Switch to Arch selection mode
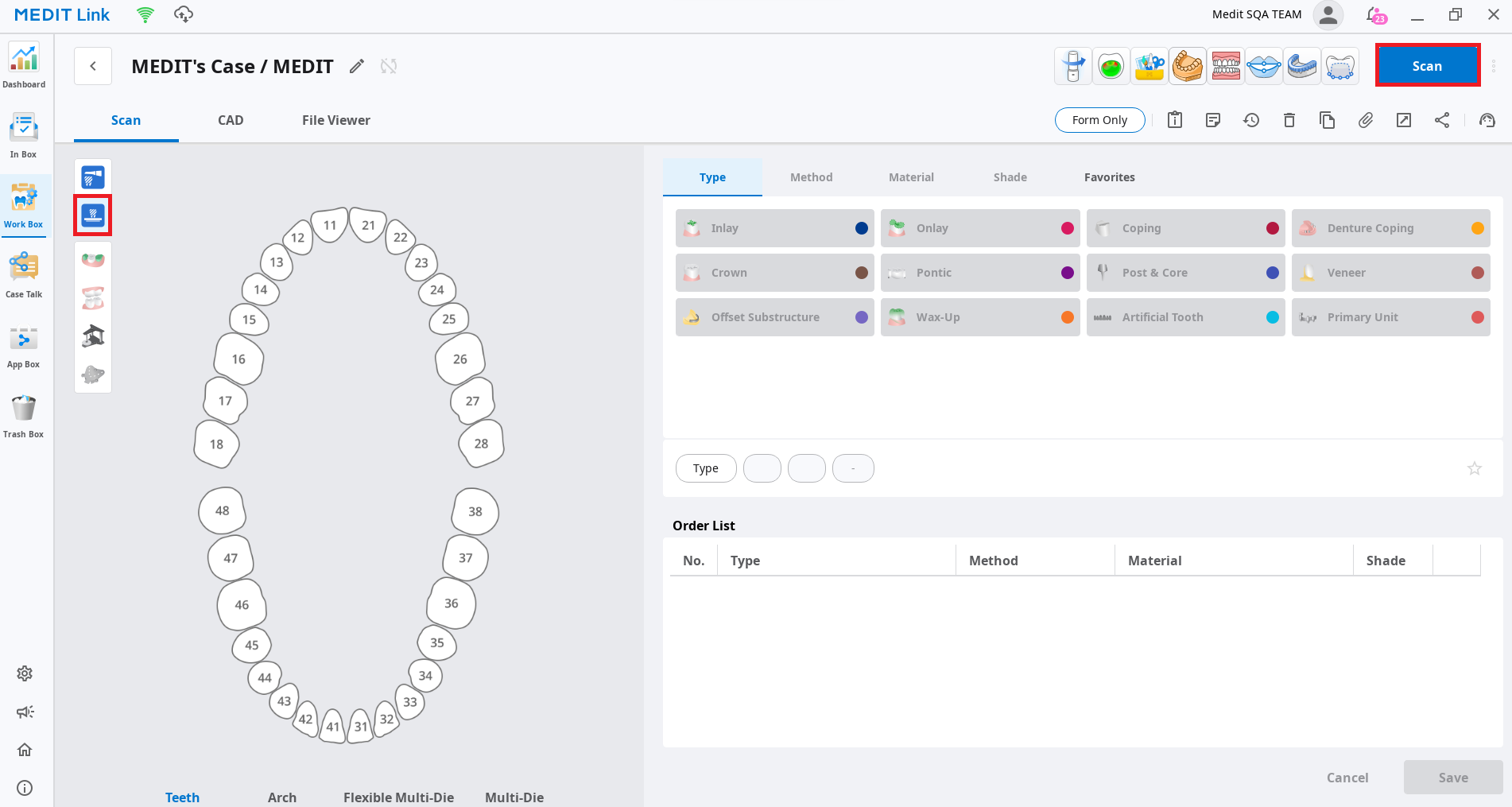 coord(282,797)
